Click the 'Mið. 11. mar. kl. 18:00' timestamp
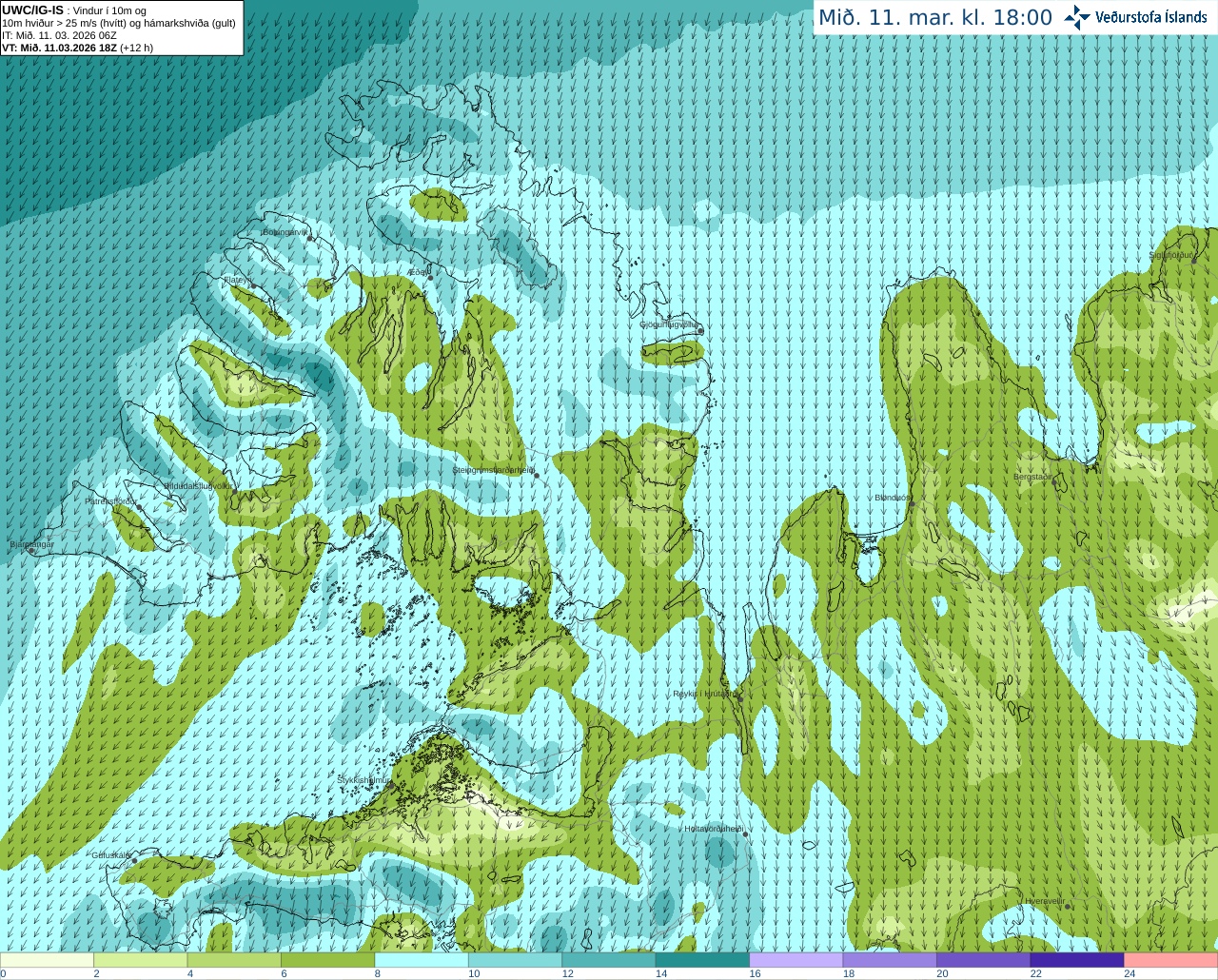This screenshot has height=980, width=1218. [935, 18]
